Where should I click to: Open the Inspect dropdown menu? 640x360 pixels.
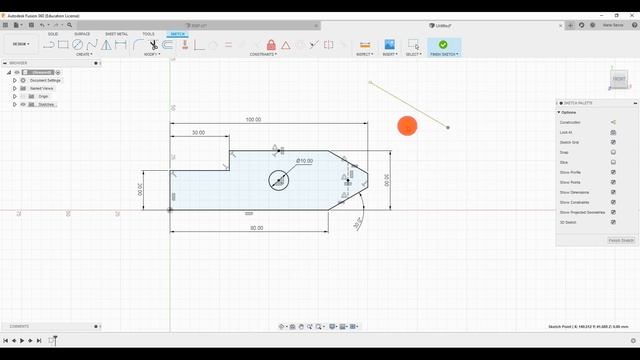[364, 54]
